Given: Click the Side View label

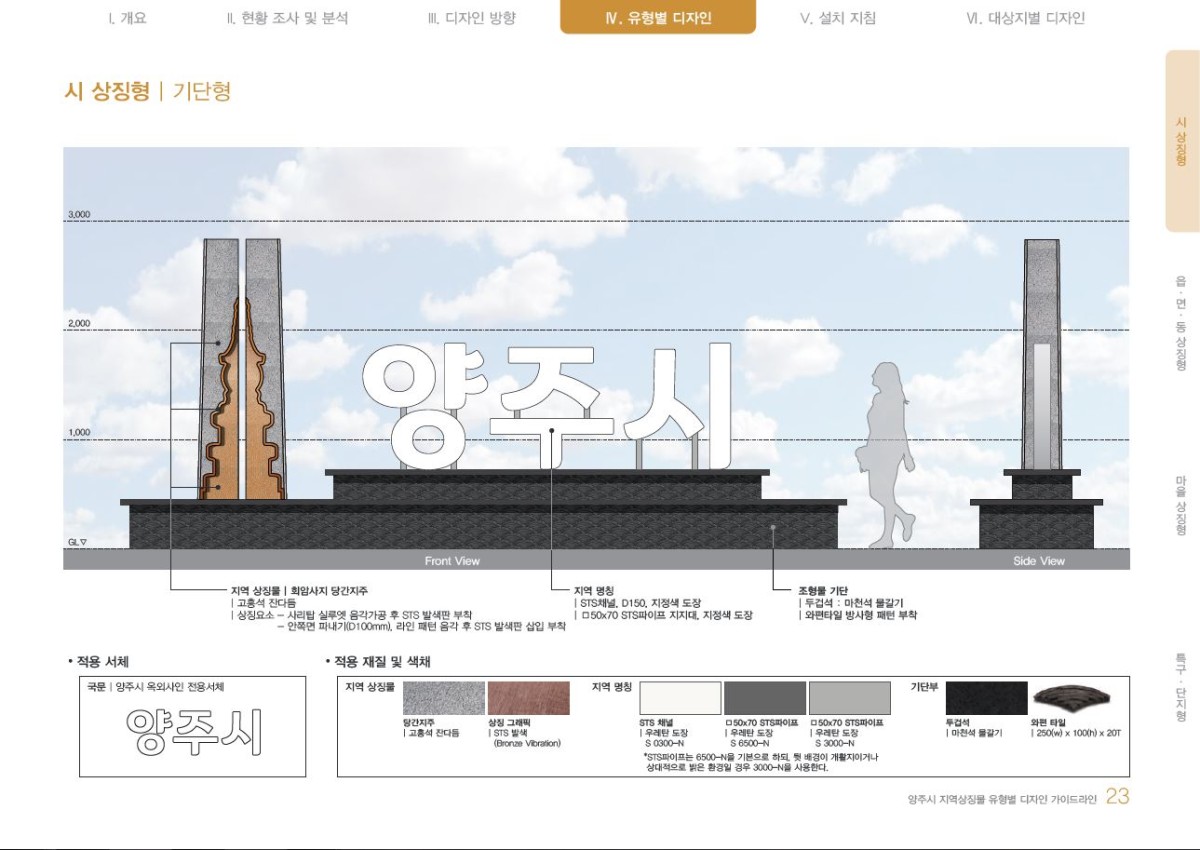Looking at the screenshot, I should tap(1039, 561).
